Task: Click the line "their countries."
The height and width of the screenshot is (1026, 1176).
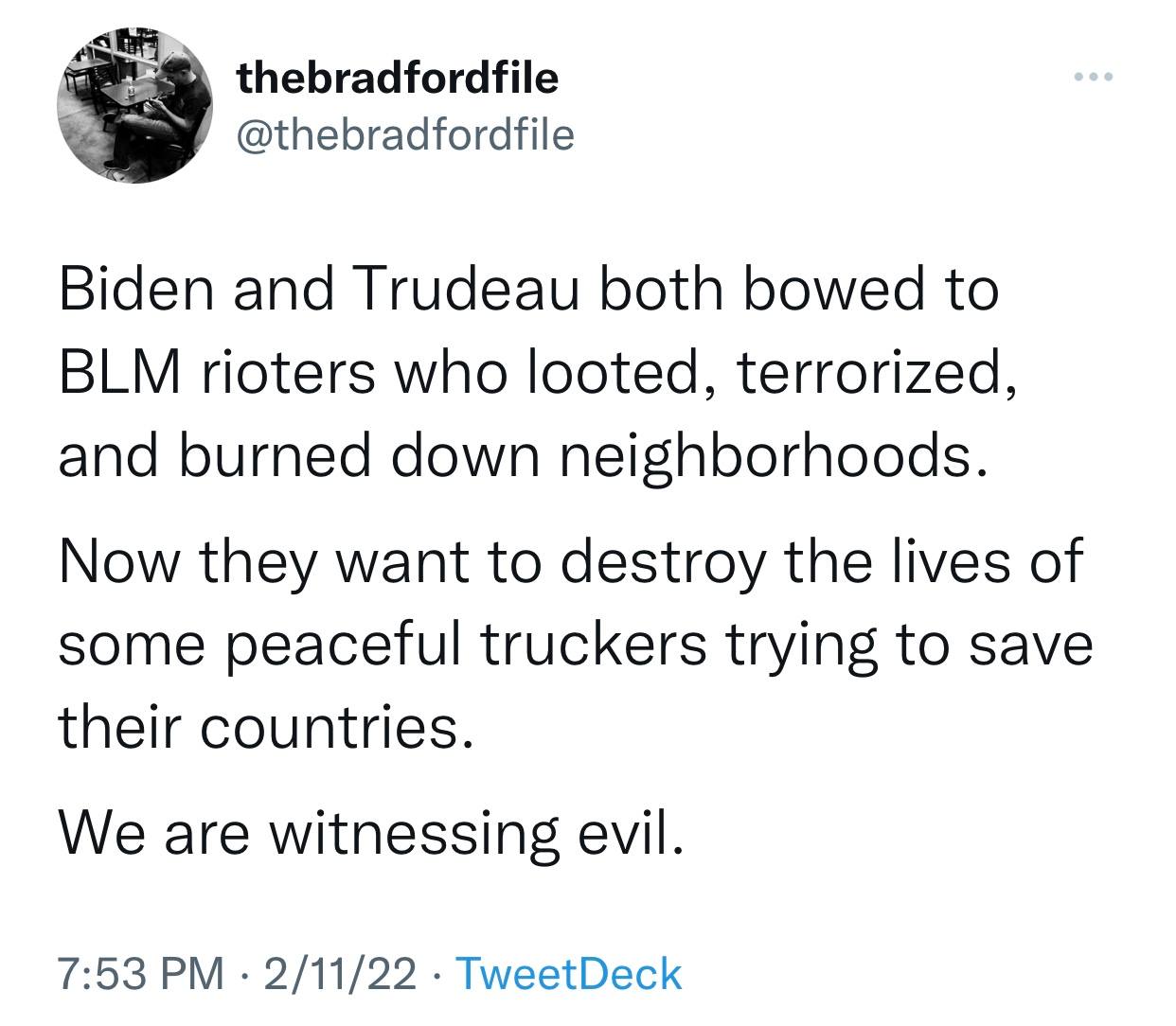Action: 264,727
